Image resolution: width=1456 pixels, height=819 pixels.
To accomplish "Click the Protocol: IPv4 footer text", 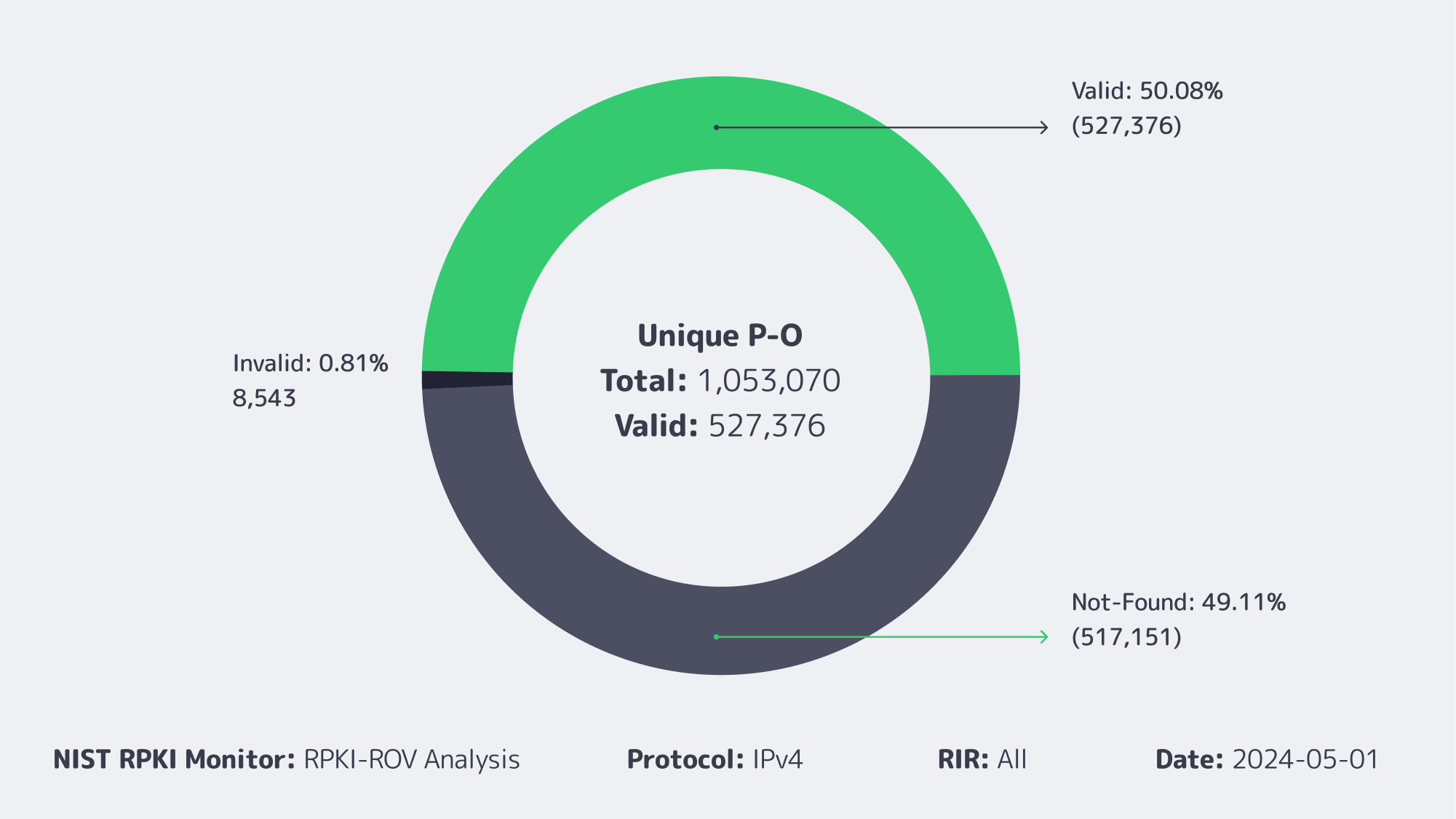I will [715, 759].
